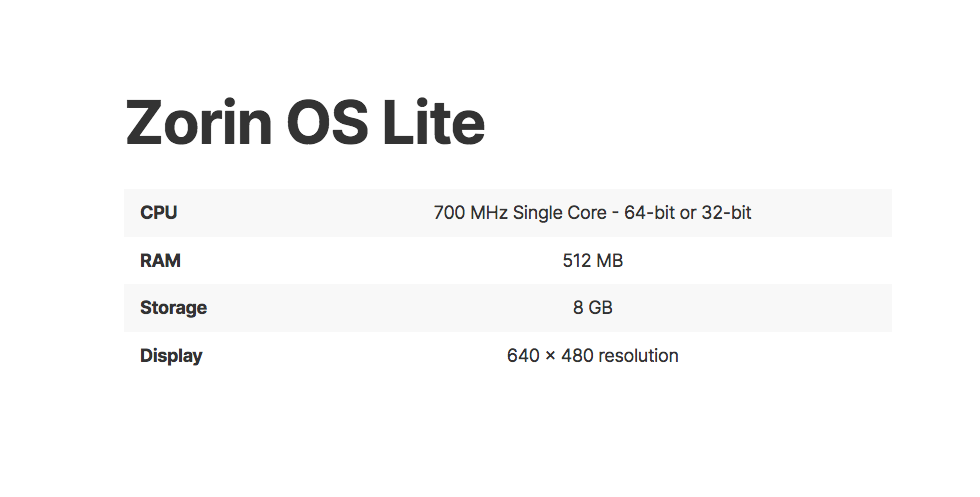Click the 700 MHz text
Viewport: 980px width, 497px height.
471,213
